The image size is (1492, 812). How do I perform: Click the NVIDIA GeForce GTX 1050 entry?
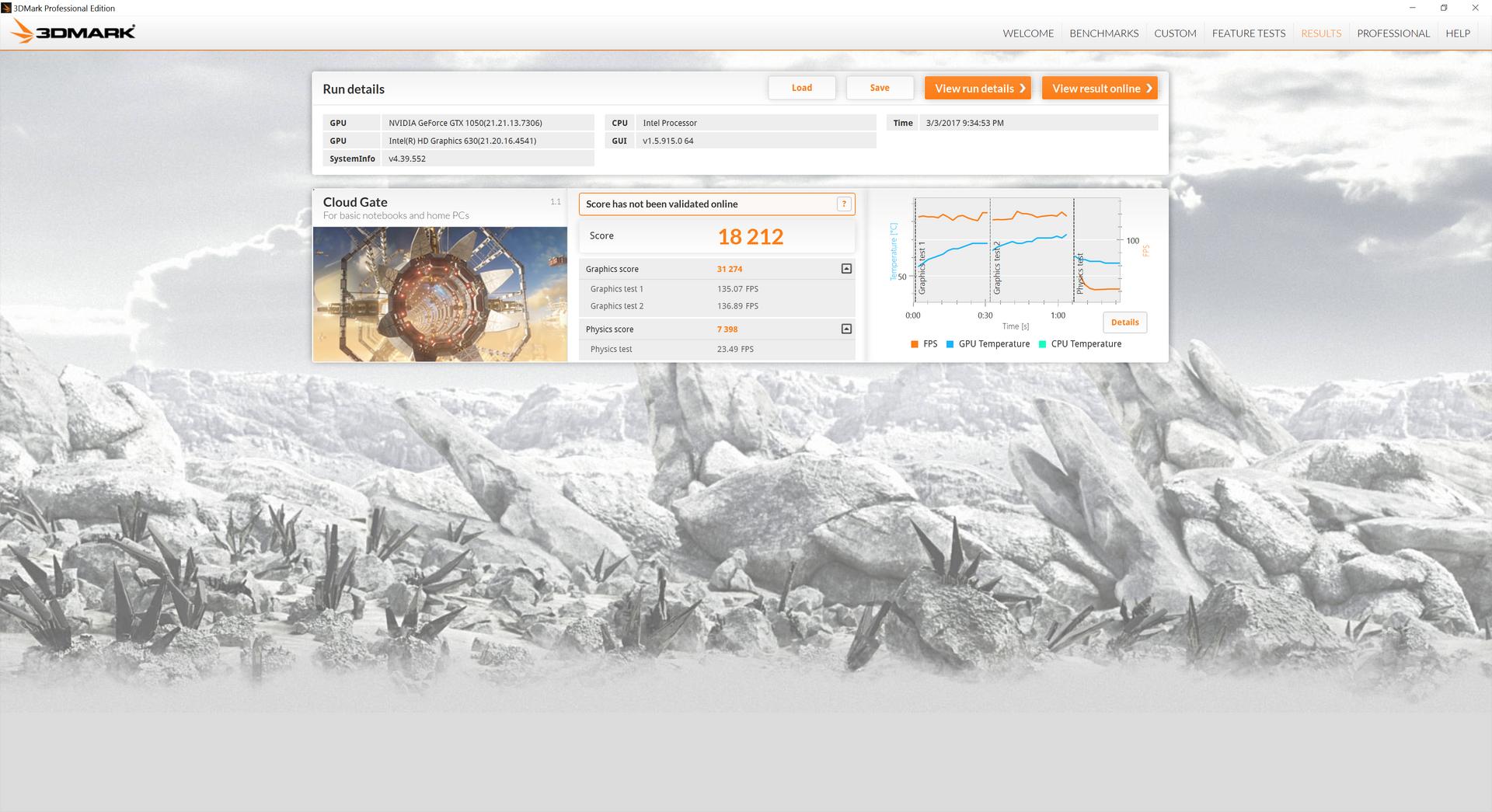[x=488, y=123]
